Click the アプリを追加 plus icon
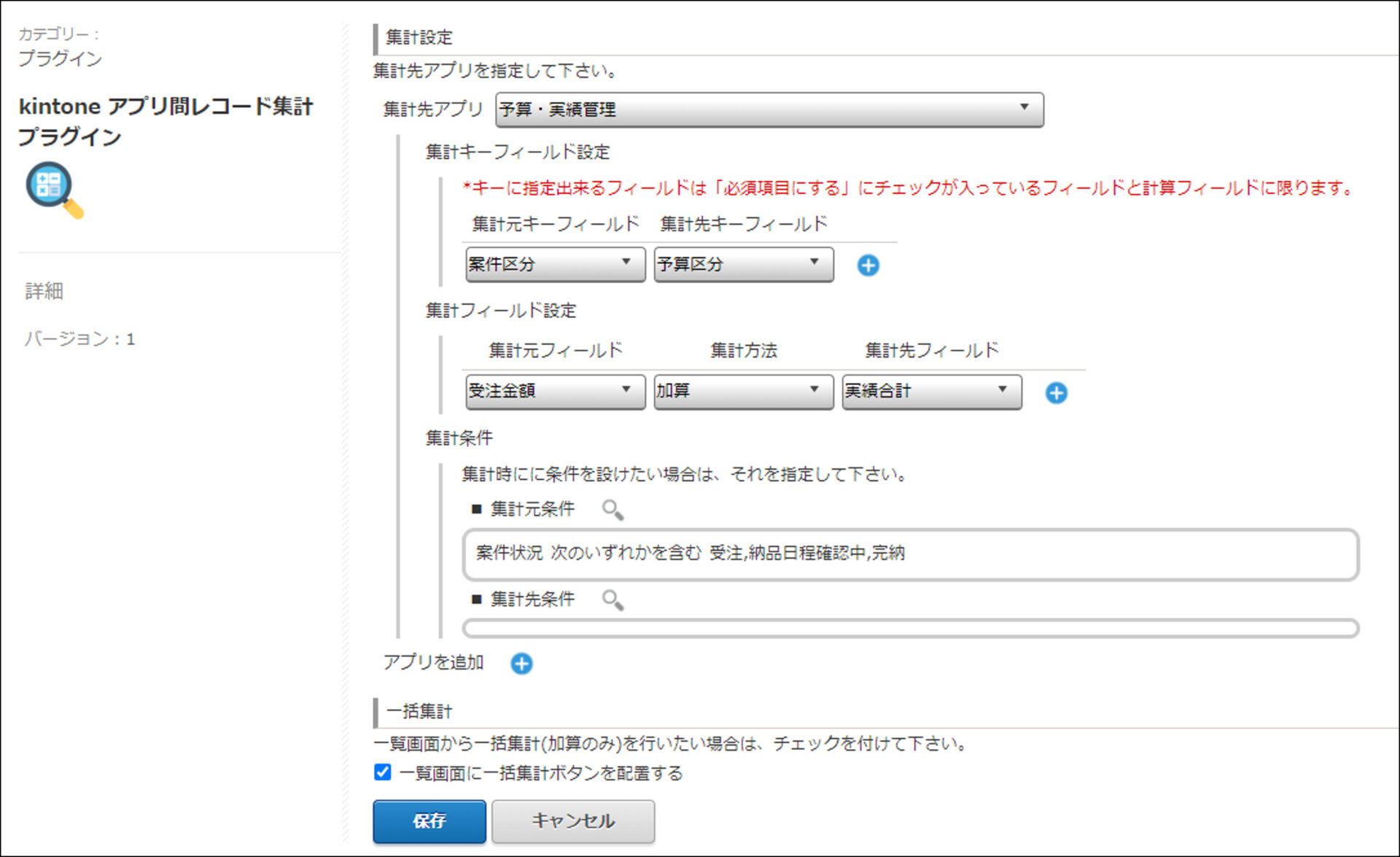This screenshot has width=1400, height=857. pyautogui.click(x=521, y=664)
